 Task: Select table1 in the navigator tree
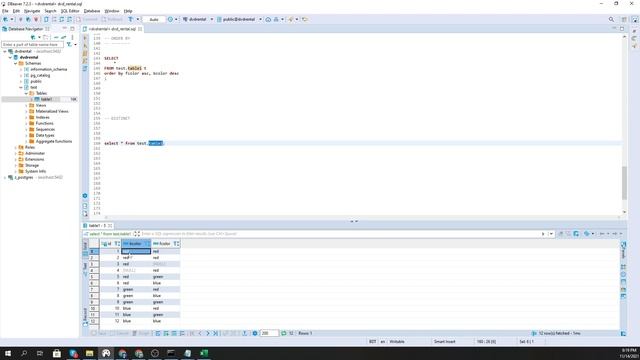click(x=46, y=99)
